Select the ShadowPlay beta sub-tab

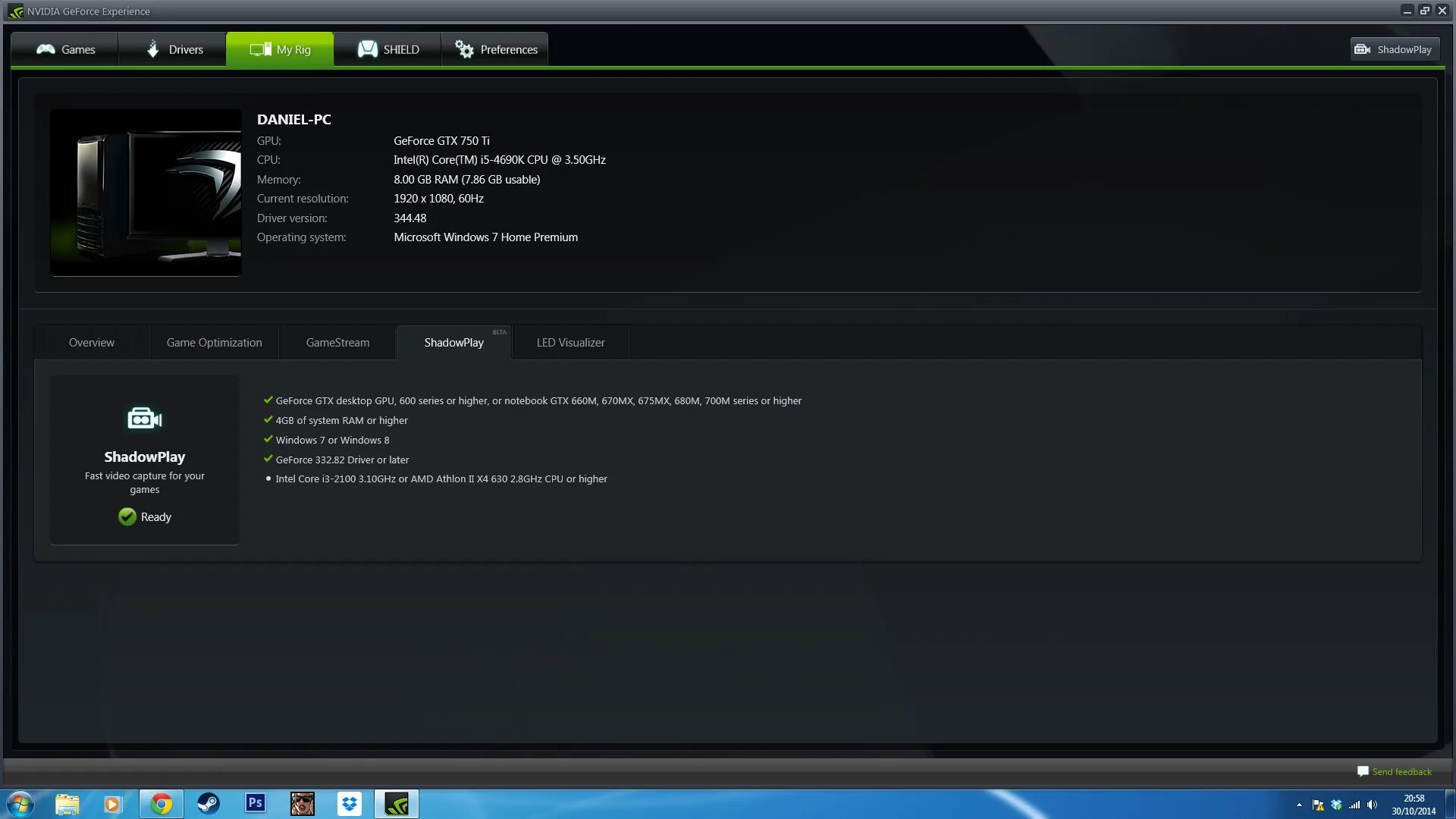[x=454, y=343]
